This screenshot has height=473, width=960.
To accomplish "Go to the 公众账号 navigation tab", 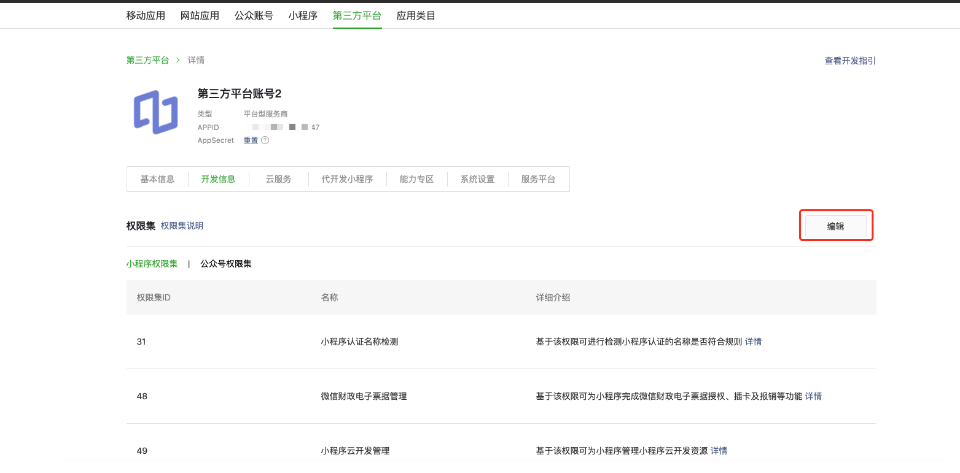I will 253,16.
